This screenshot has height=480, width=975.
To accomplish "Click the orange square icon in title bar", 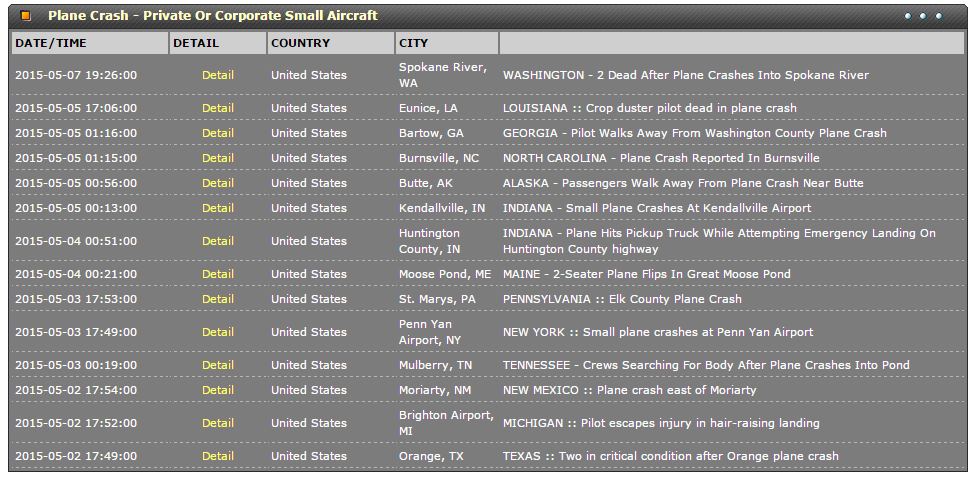I will coord(26,16).
